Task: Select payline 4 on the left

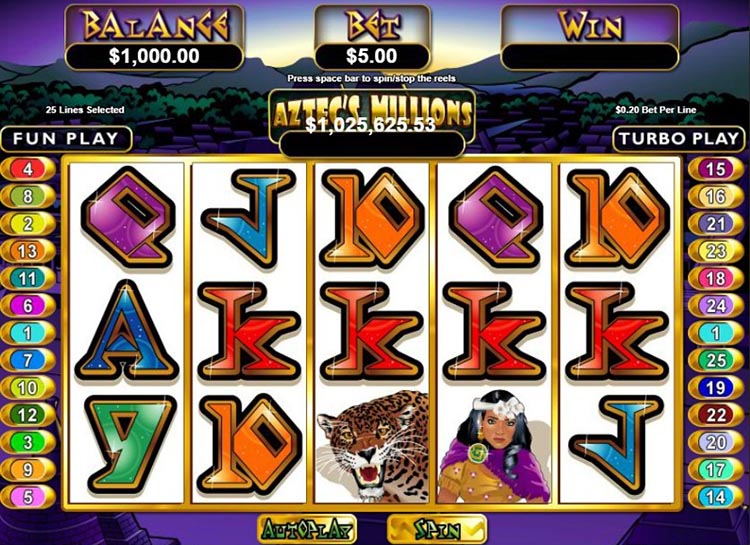Action: pyautogui.click(x=28, y=169)
